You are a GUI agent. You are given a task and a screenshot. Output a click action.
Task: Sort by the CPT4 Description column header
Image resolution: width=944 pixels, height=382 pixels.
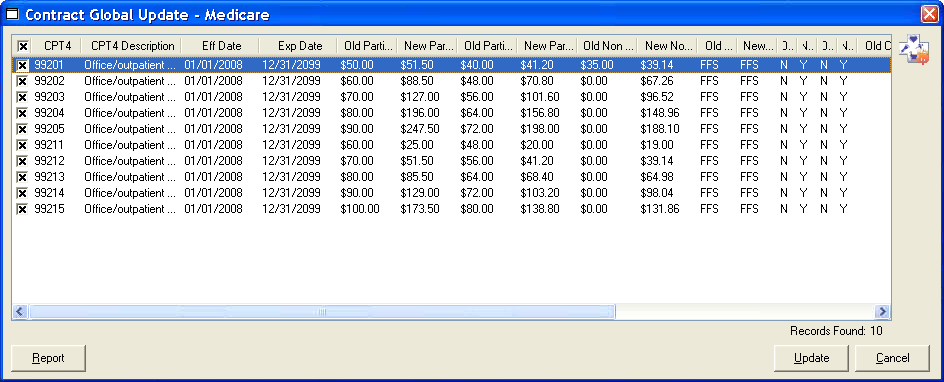[132, 46]
